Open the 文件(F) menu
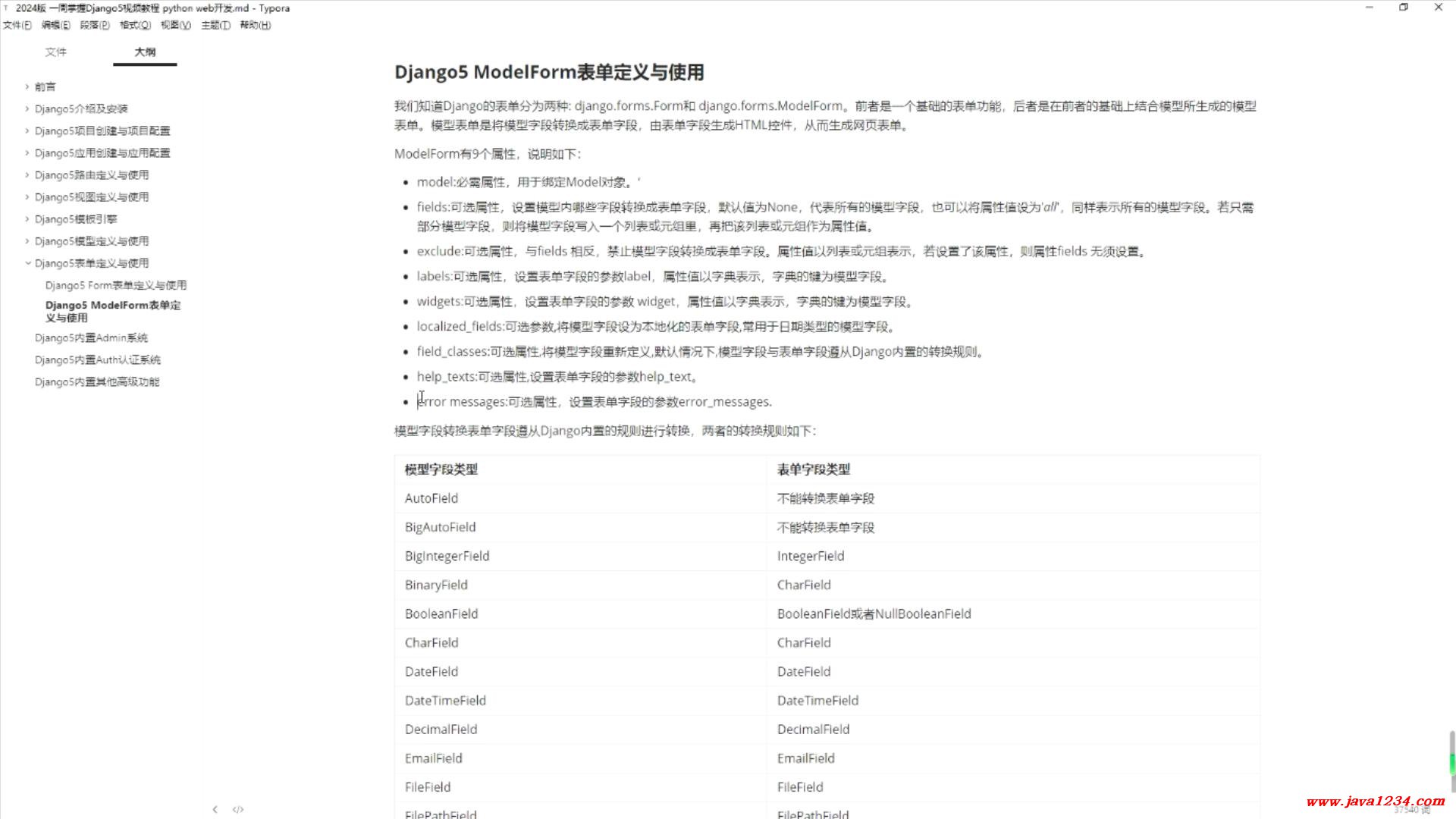Screen dimensions: 1456x819 coord(17,25)
